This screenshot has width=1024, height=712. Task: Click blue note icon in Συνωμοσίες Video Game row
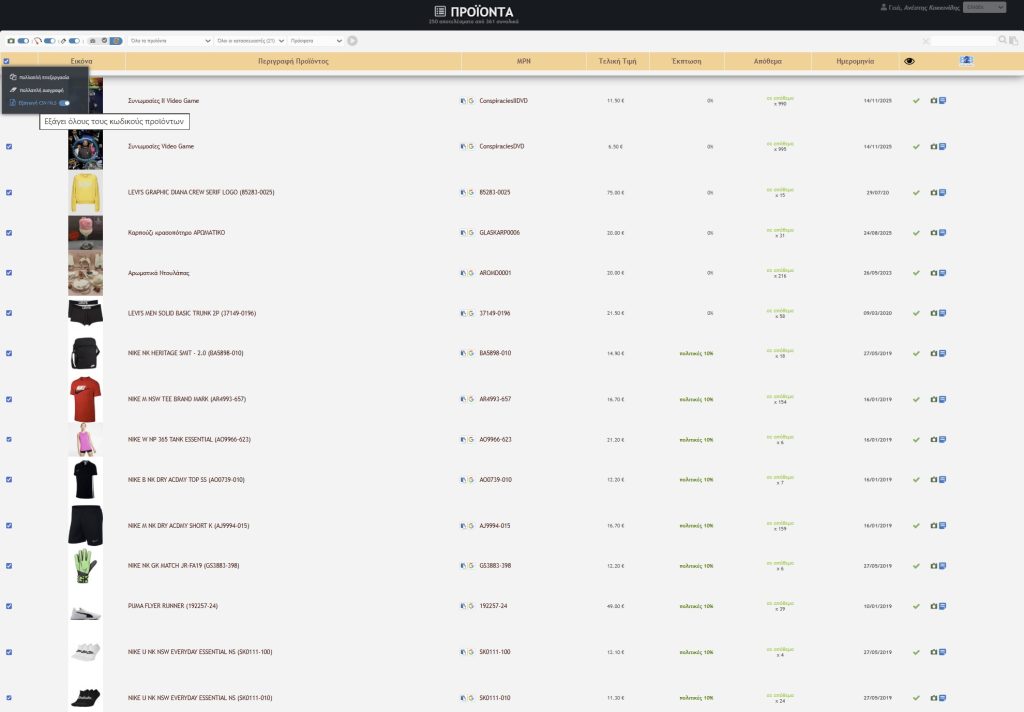click(x=943, y=146)
